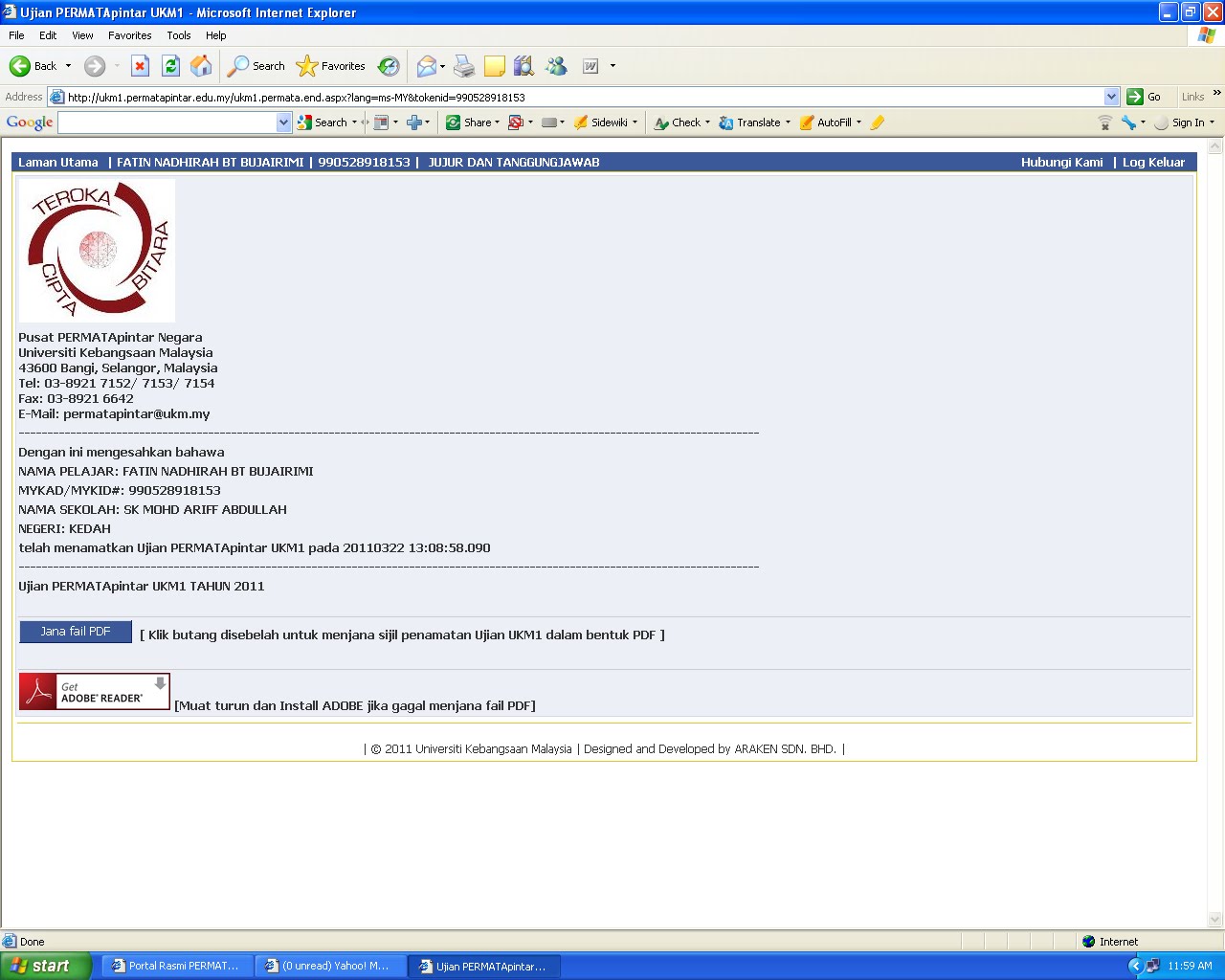Click inside the address bar URL field
The height and width of the screenshot is (980, 1225).
click(574, 97)
